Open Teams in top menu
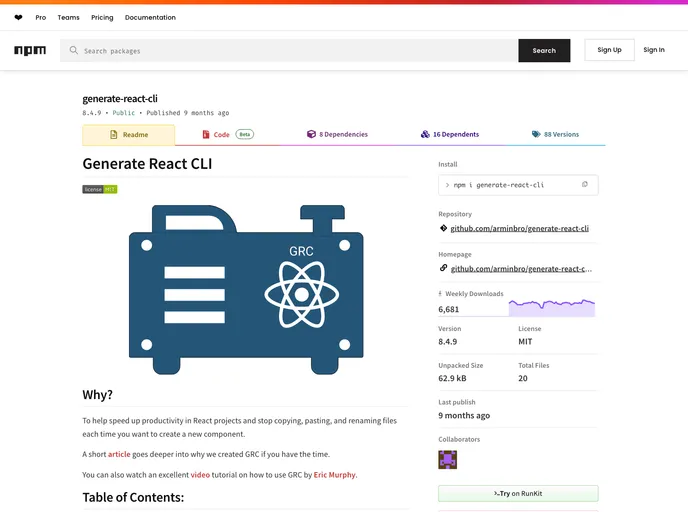This screenshot has width=688, height=512. click(x=68, y=18)
